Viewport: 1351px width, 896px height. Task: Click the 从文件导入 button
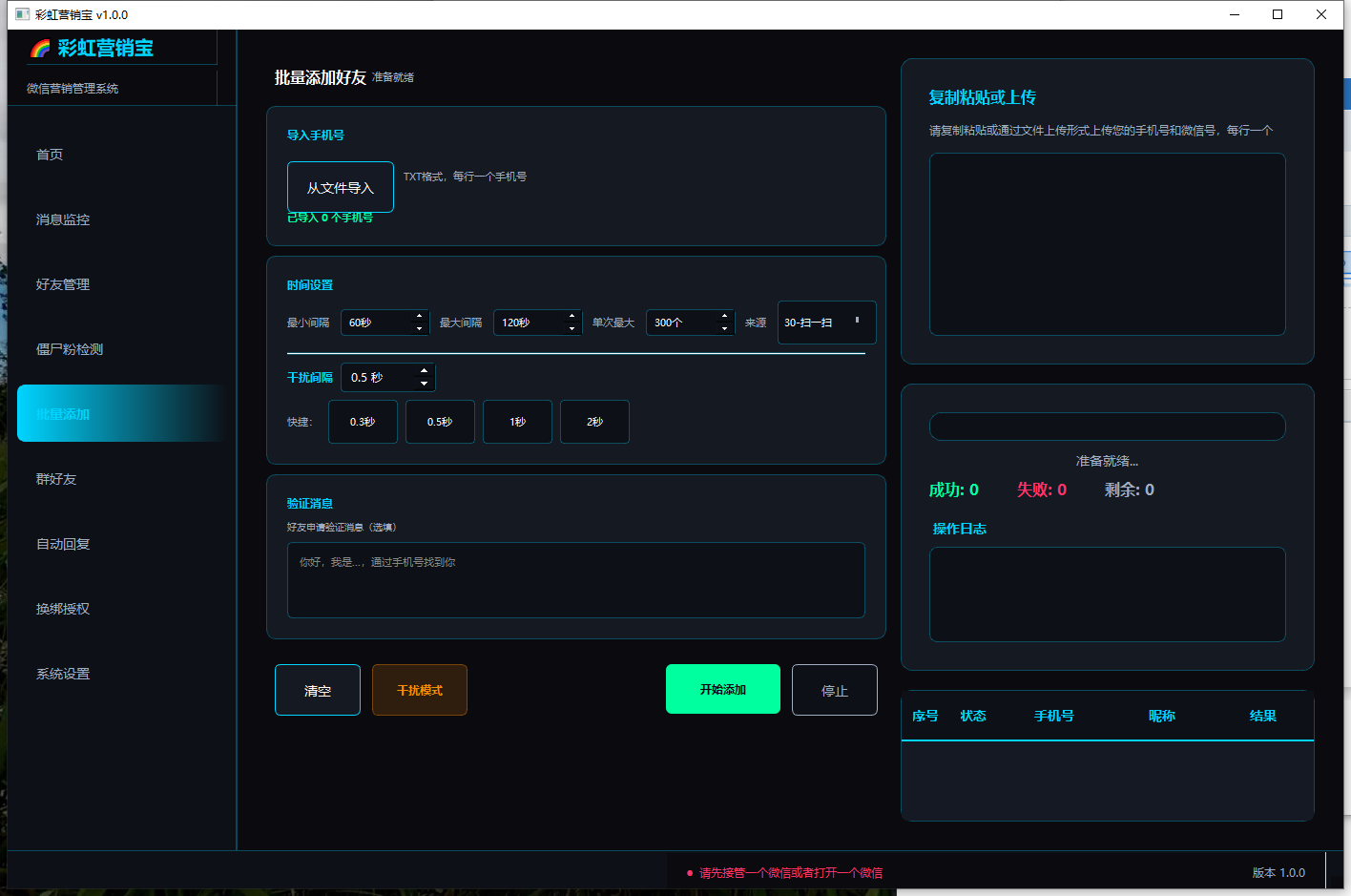[x=341, y=187]
